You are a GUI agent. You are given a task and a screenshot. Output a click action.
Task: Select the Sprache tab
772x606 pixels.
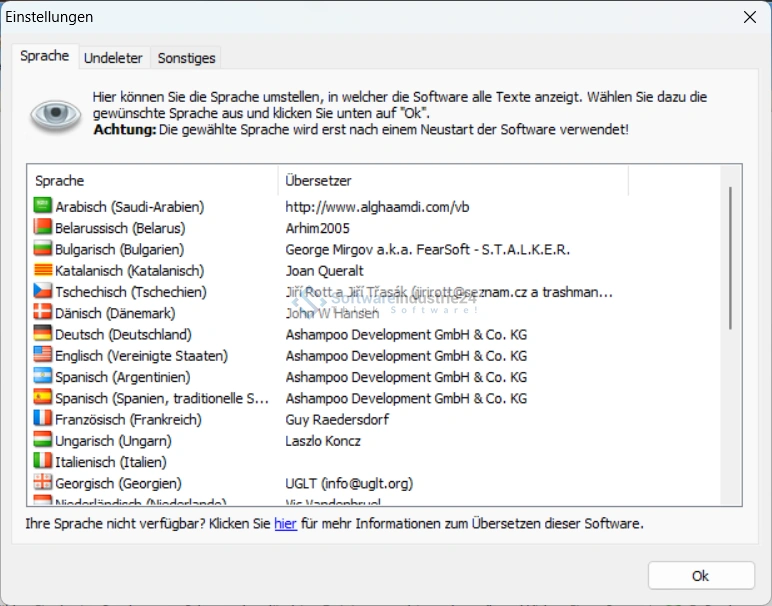click(45, 56)
